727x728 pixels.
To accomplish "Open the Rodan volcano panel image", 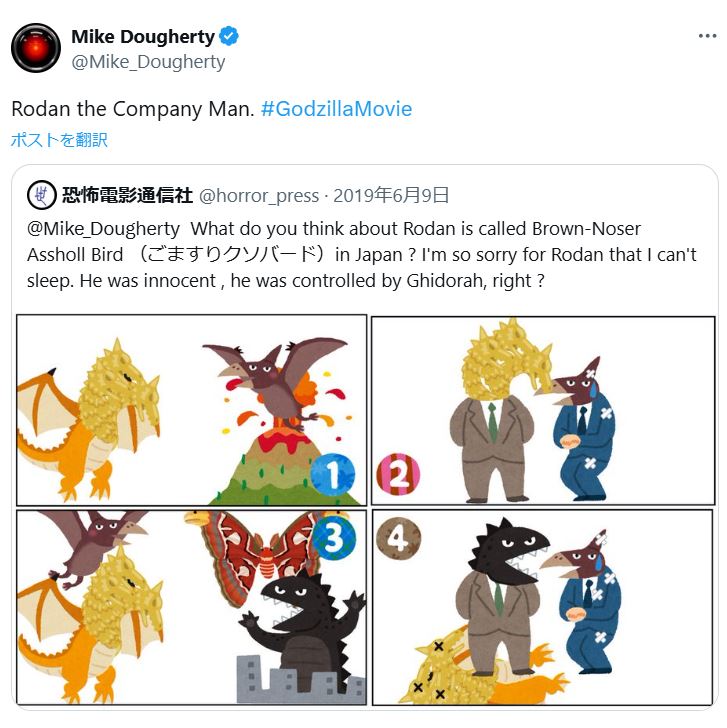I will pos(192,410).
